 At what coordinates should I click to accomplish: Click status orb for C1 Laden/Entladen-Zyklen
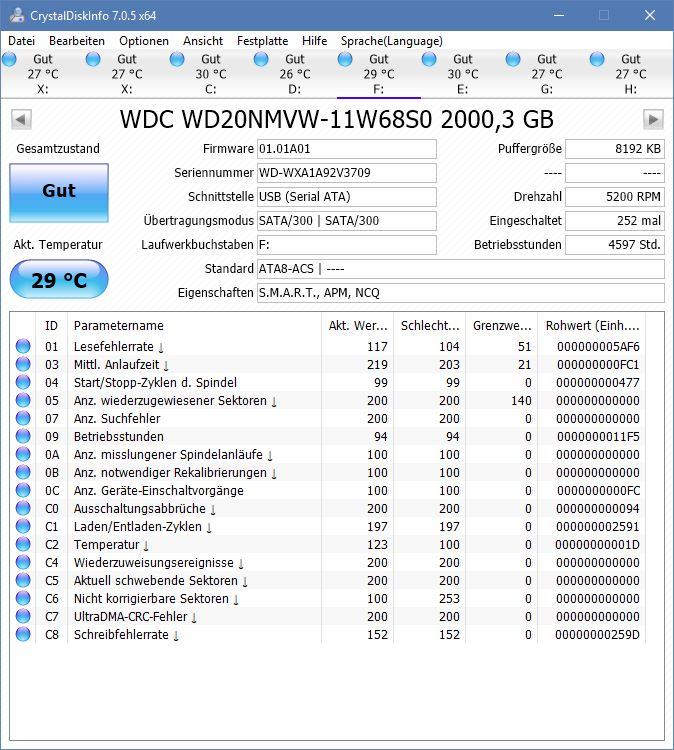click(x=23, y=526)
